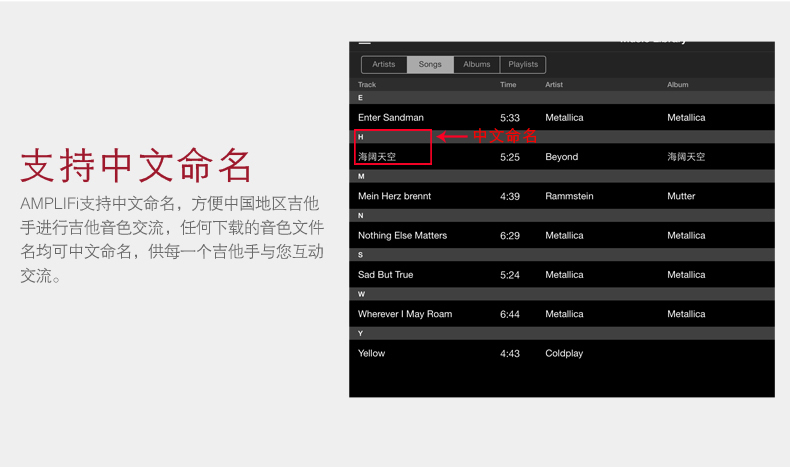
Task: Select the Mein Herz brennt track
Action: pos(394,196)
